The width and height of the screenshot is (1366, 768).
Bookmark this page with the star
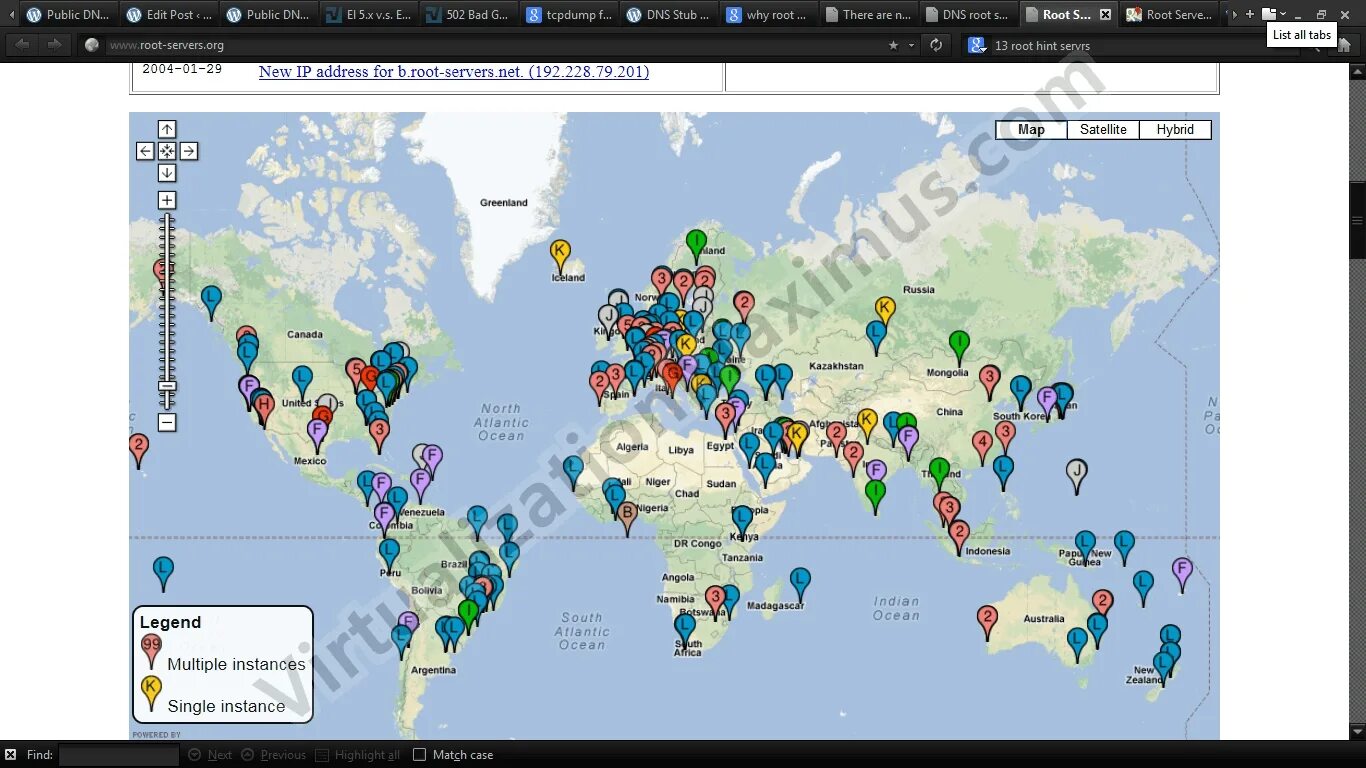893,45
